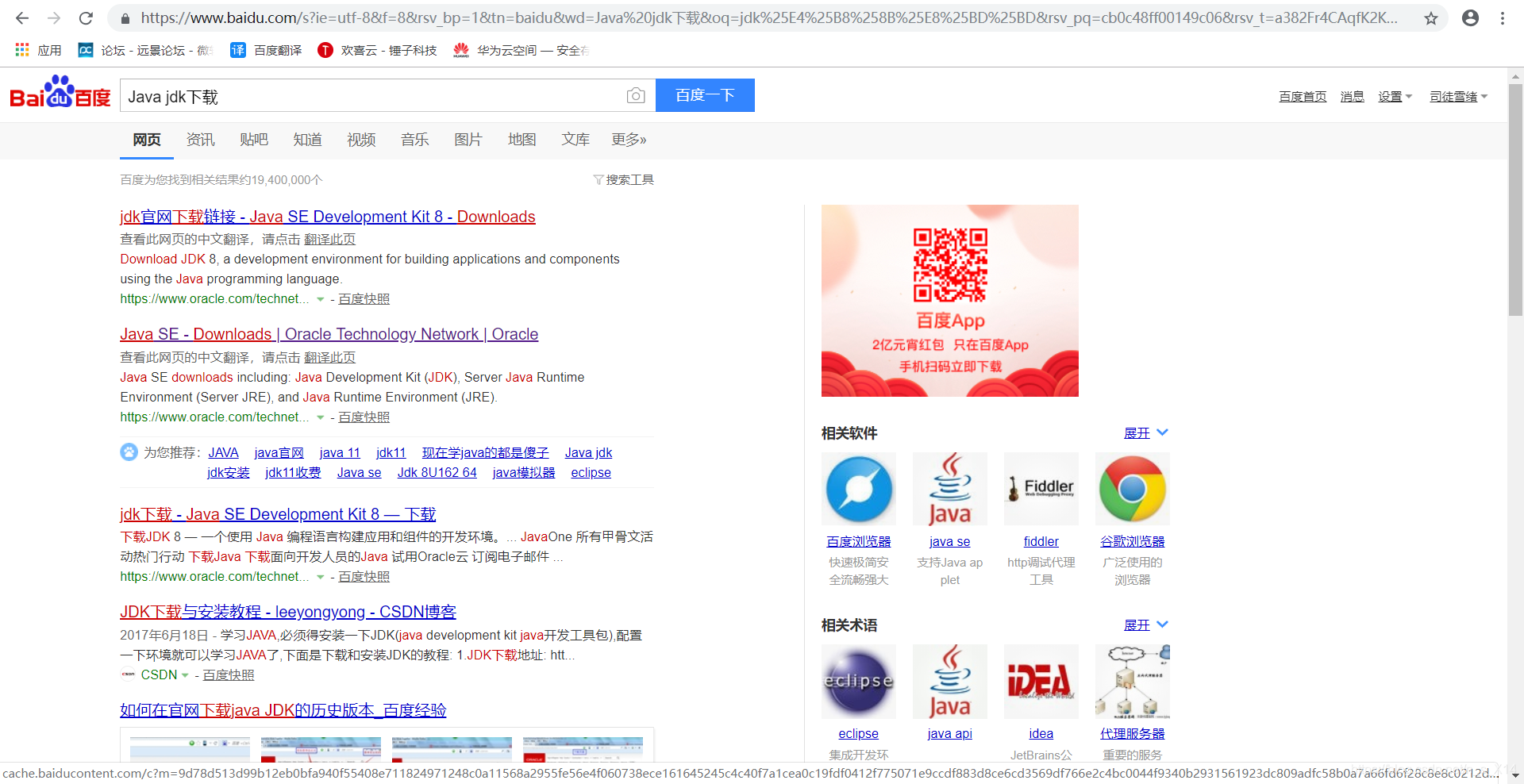Click 百度一下 search button
The image size is (1524, 784).
(705, 95)
